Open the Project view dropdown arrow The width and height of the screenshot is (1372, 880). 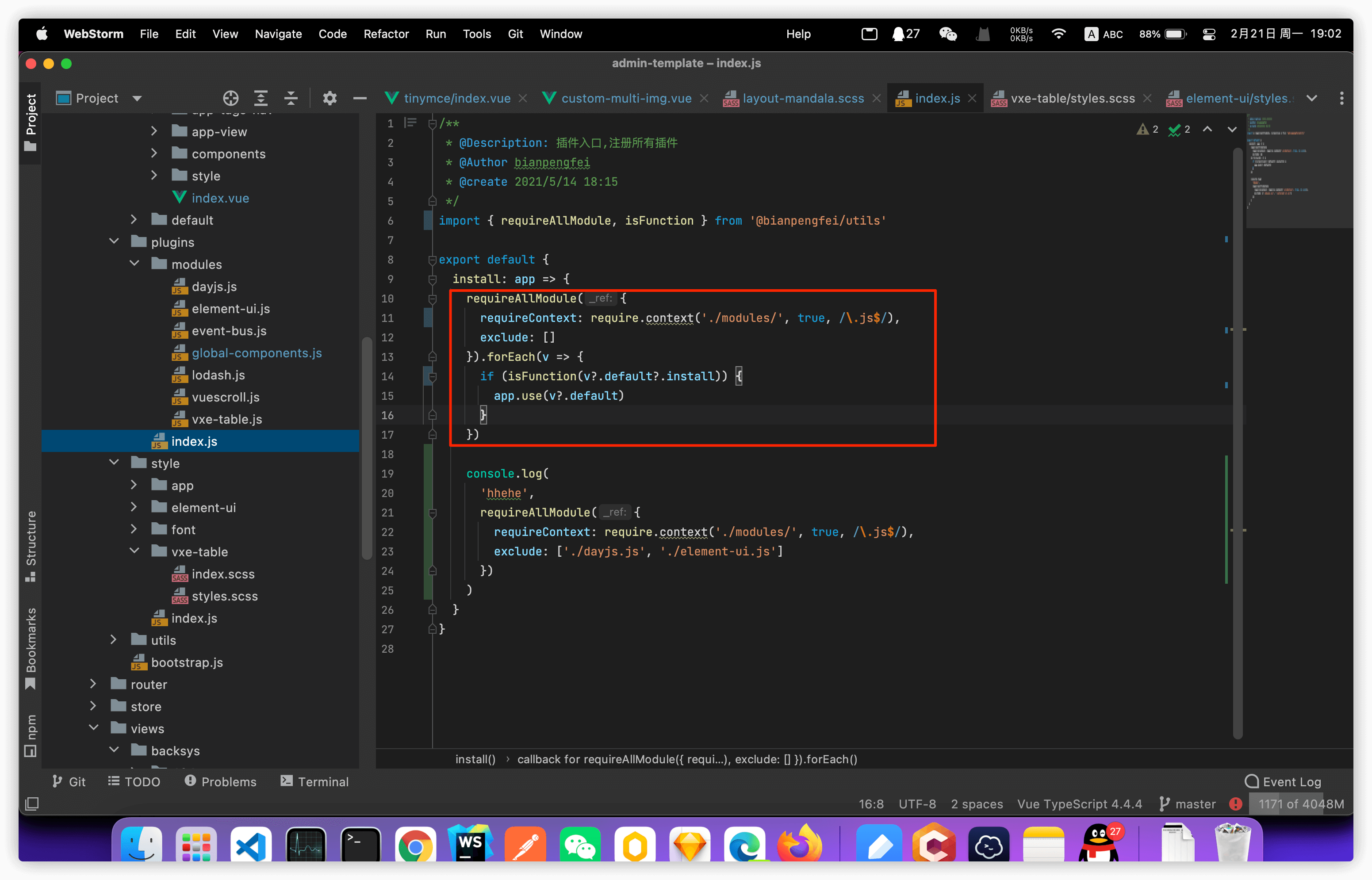(x=137, y=98)
